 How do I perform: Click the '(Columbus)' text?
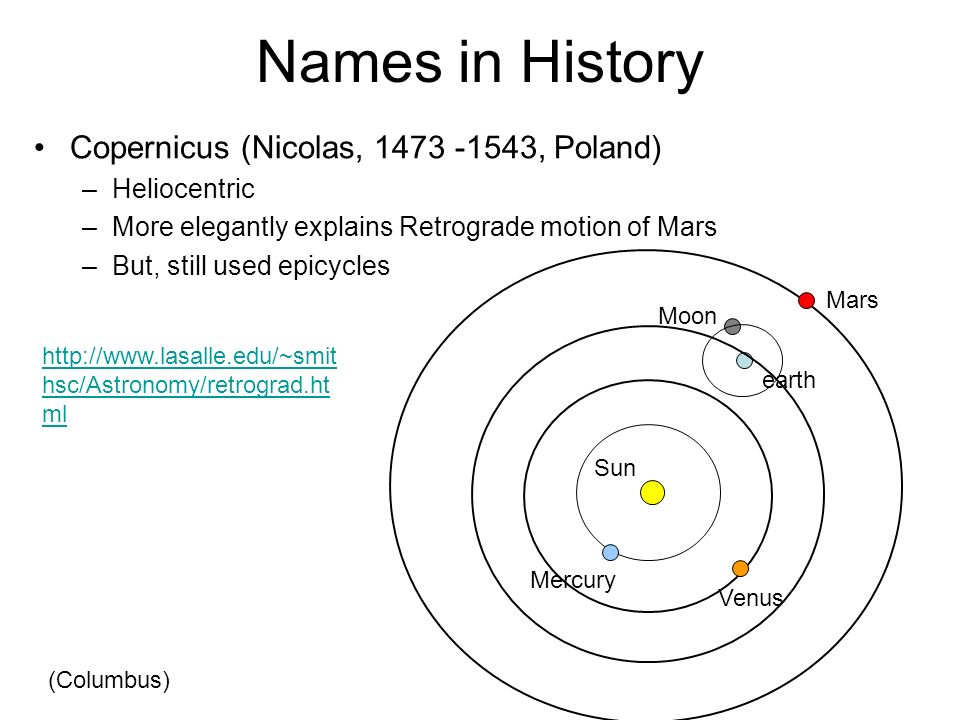109,680
